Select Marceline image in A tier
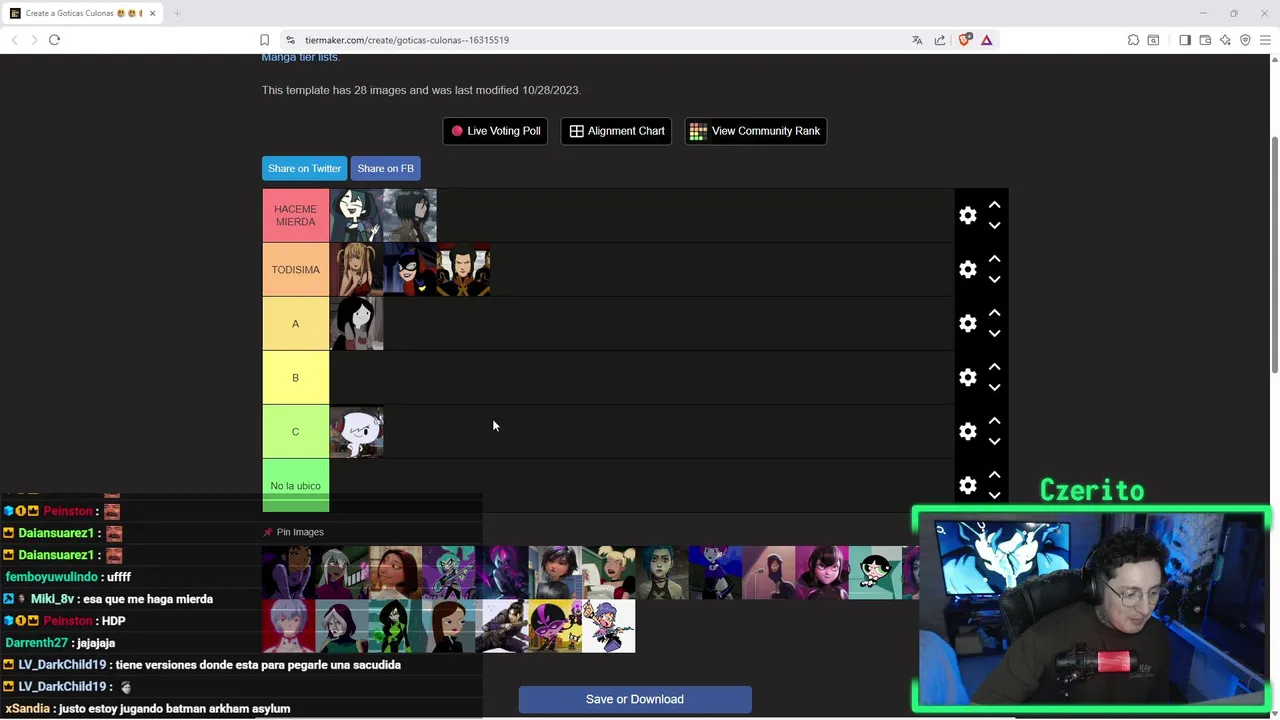1280x720 pixels. [x=356, y=323]
